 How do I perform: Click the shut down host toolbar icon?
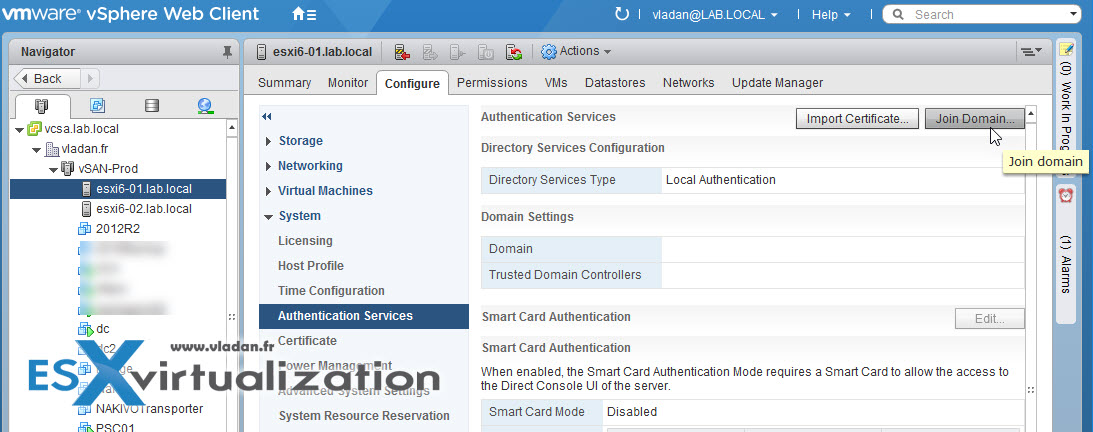486,52
